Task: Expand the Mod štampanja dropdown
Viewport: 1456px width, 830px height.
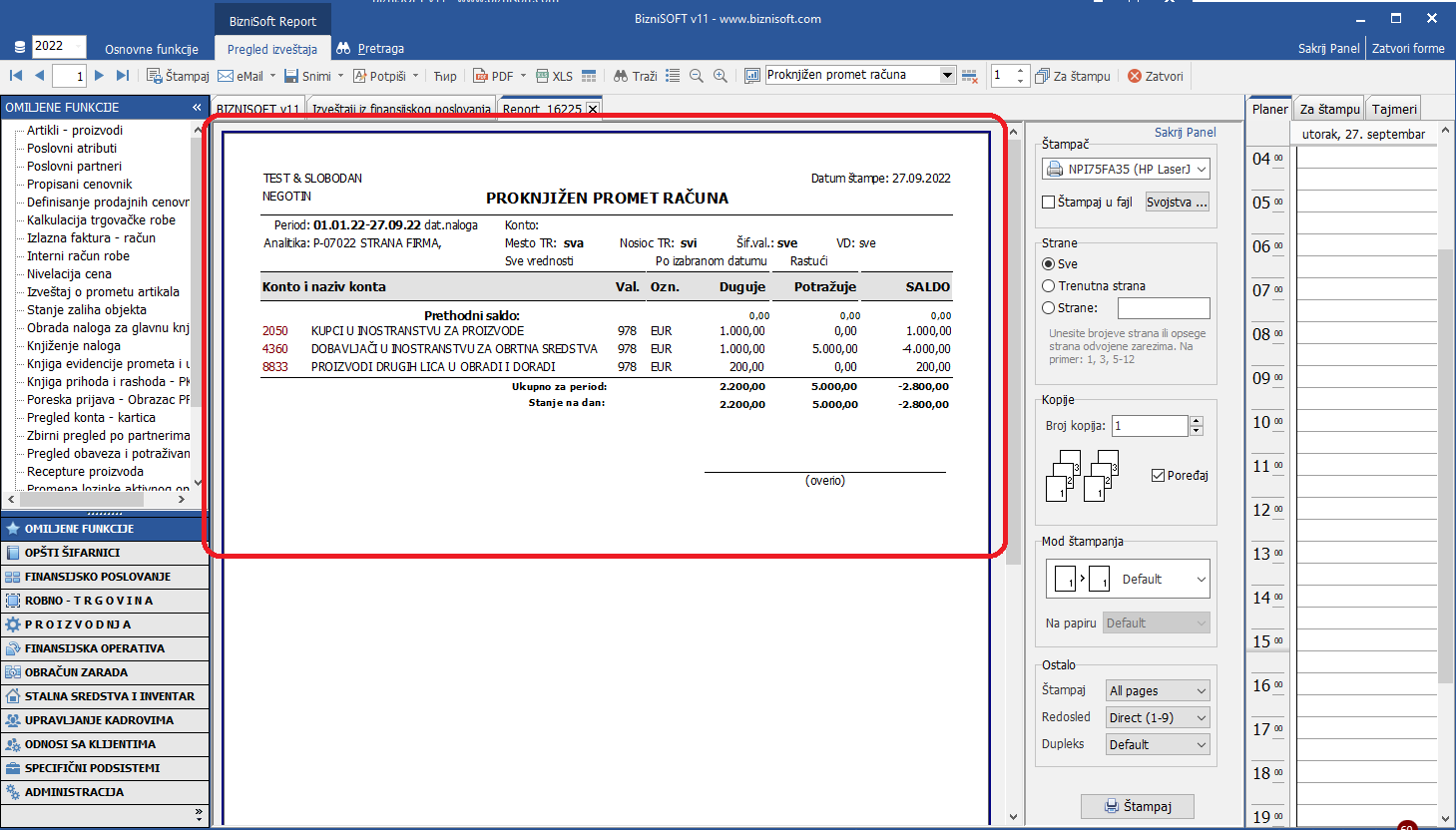Action: [1128, 579]
